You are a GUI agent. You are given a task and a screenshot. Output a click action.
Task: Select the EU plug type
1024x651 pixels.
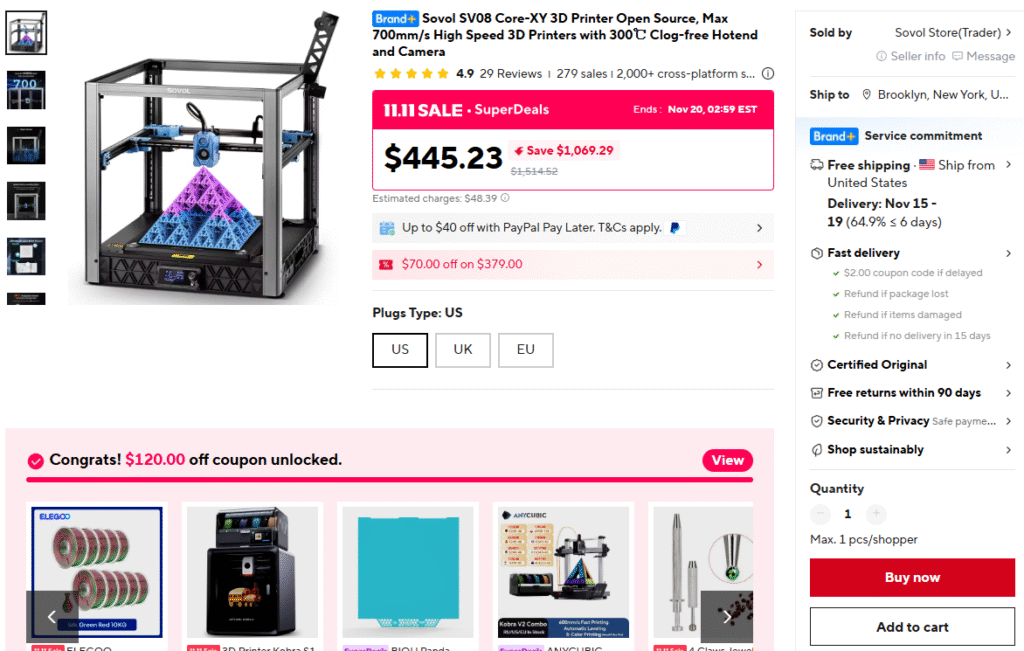point(526,350)
